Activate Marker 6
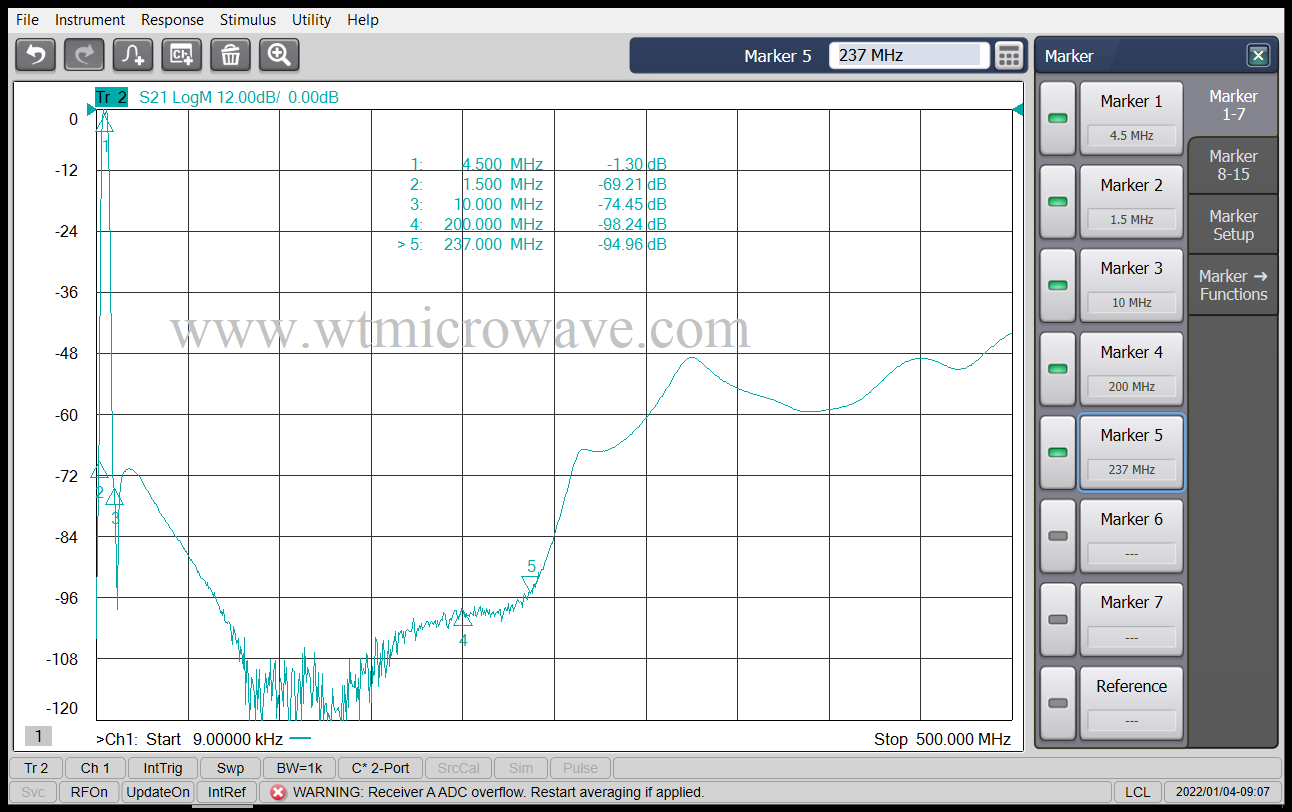Image resolution: width=1292 pixels, height=812 pixels. click(x=1131, y=535)
